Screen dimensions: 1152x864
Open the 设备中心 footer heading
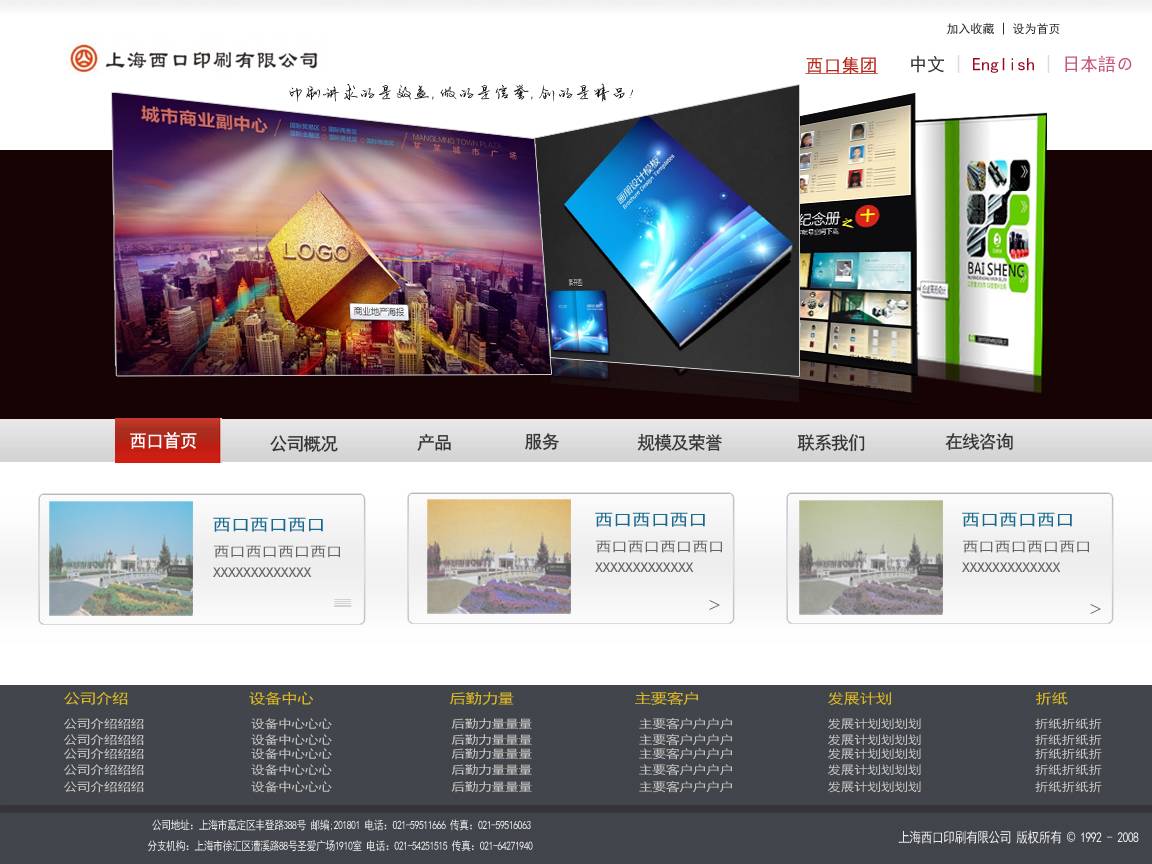click(x=281, y=699)
